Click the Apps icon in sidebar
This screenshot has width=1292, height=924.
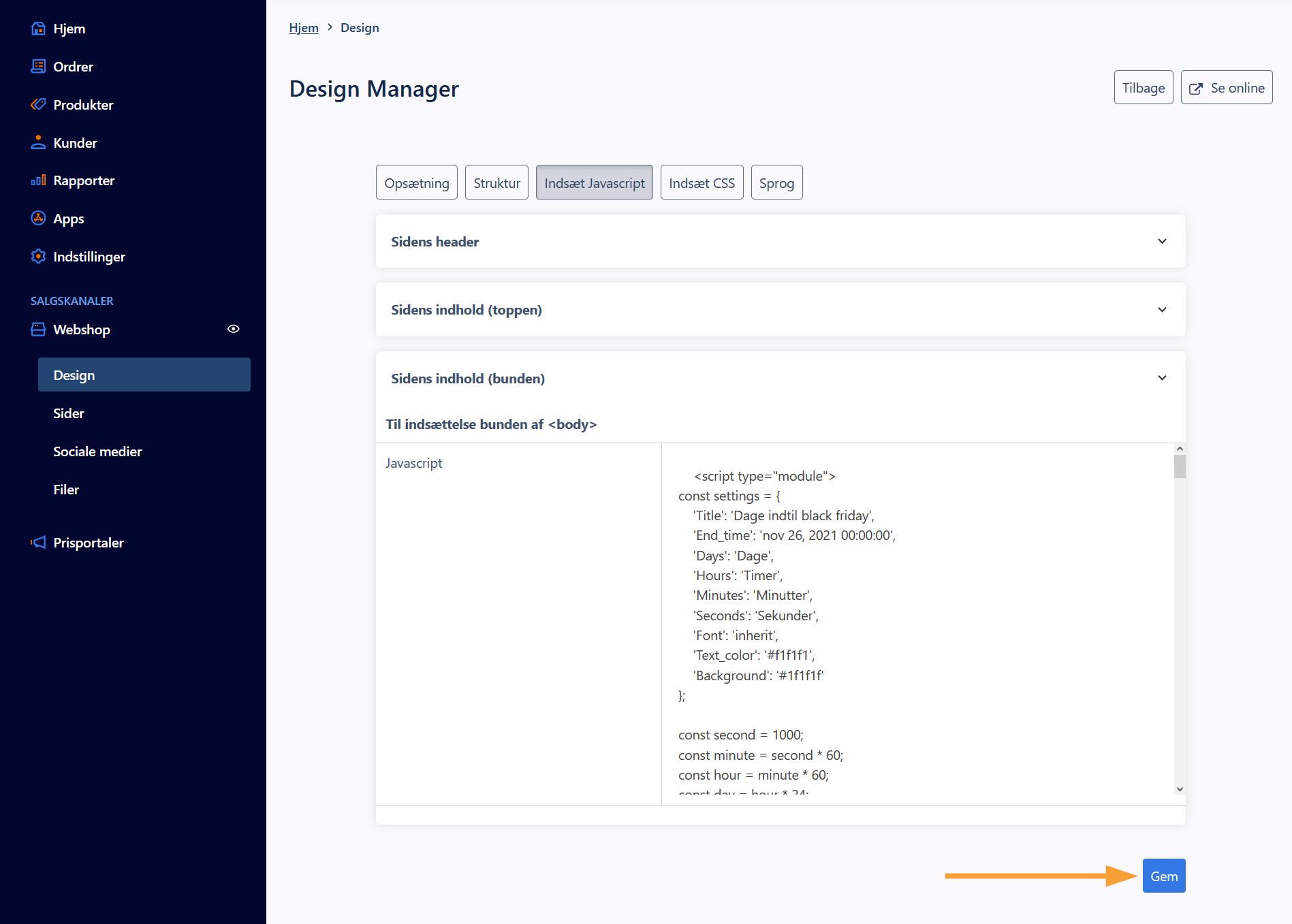coord(38,219)
